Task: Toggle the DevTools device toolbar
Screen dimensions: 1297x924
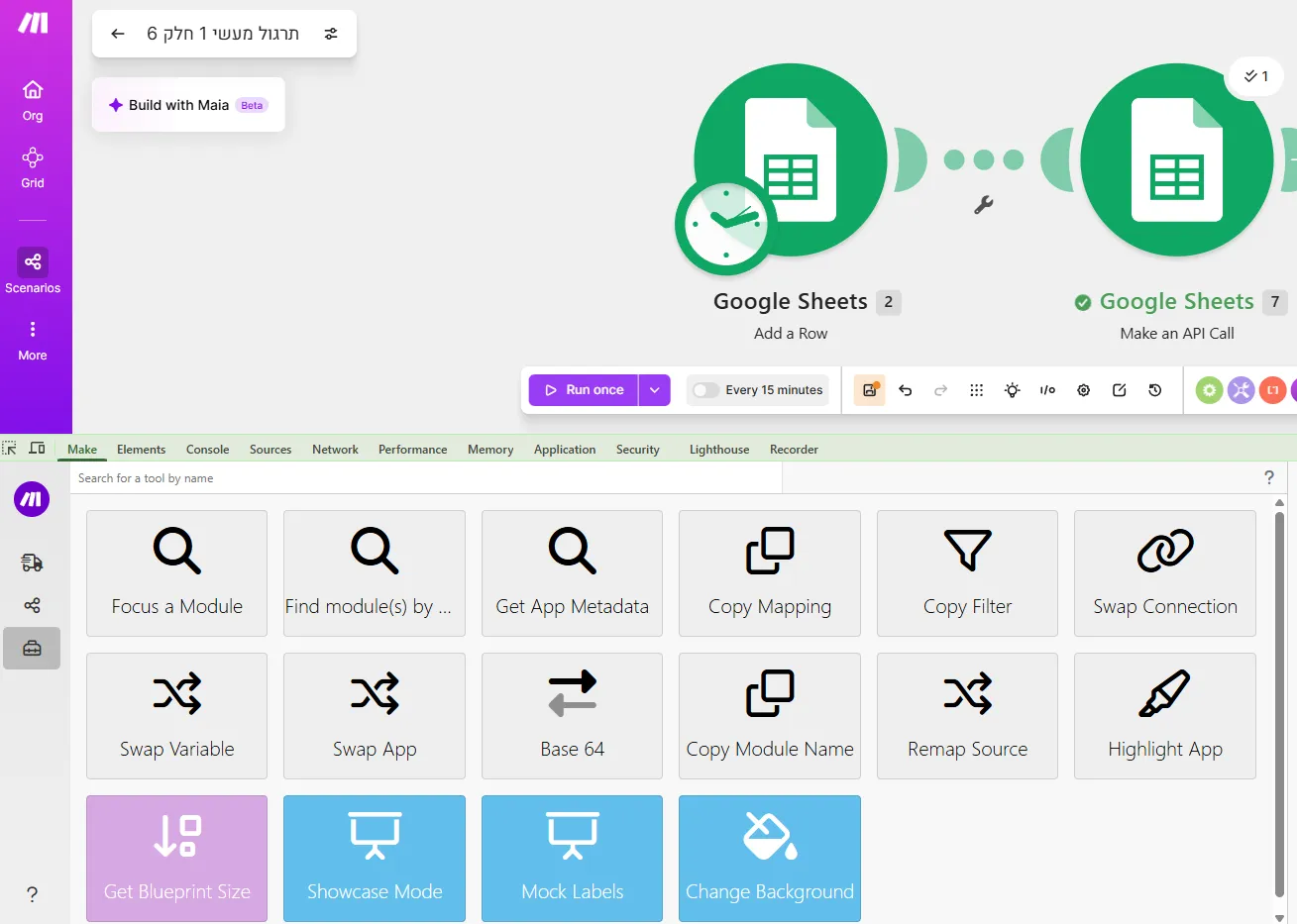Action: (37, 449)
